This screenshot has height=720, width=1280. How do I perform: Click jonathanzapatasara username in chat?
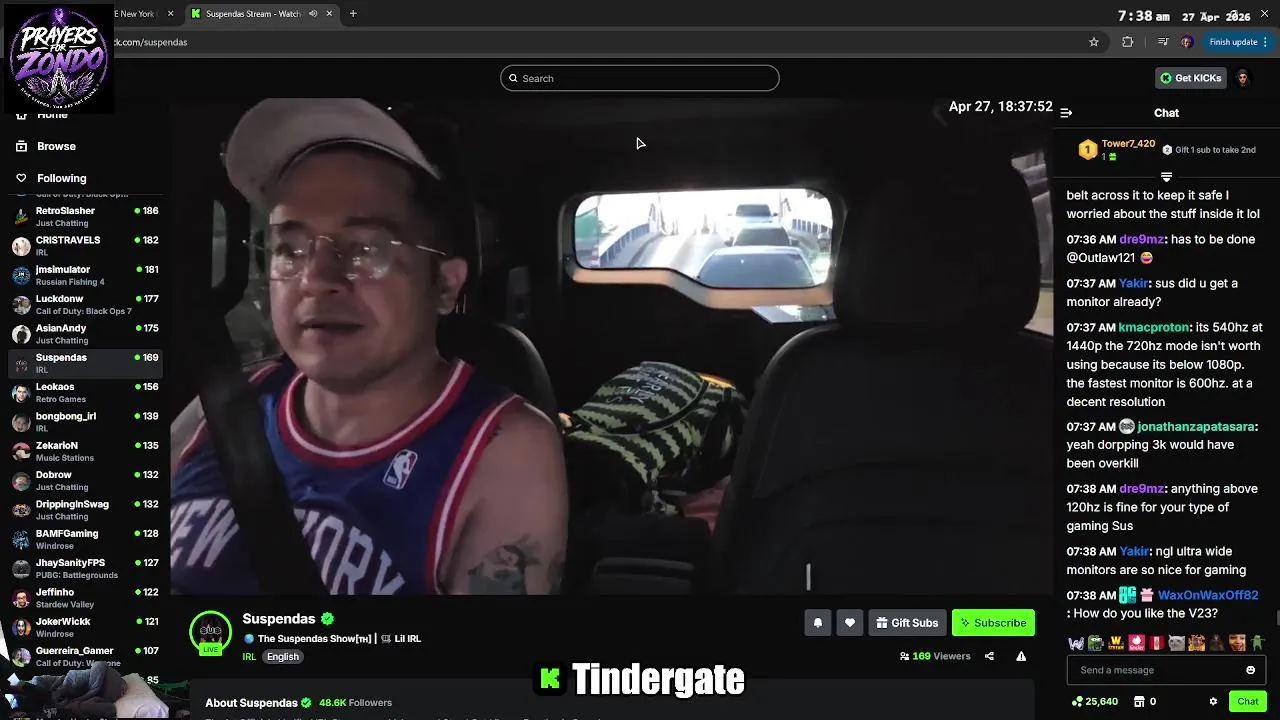(1196, 427)
